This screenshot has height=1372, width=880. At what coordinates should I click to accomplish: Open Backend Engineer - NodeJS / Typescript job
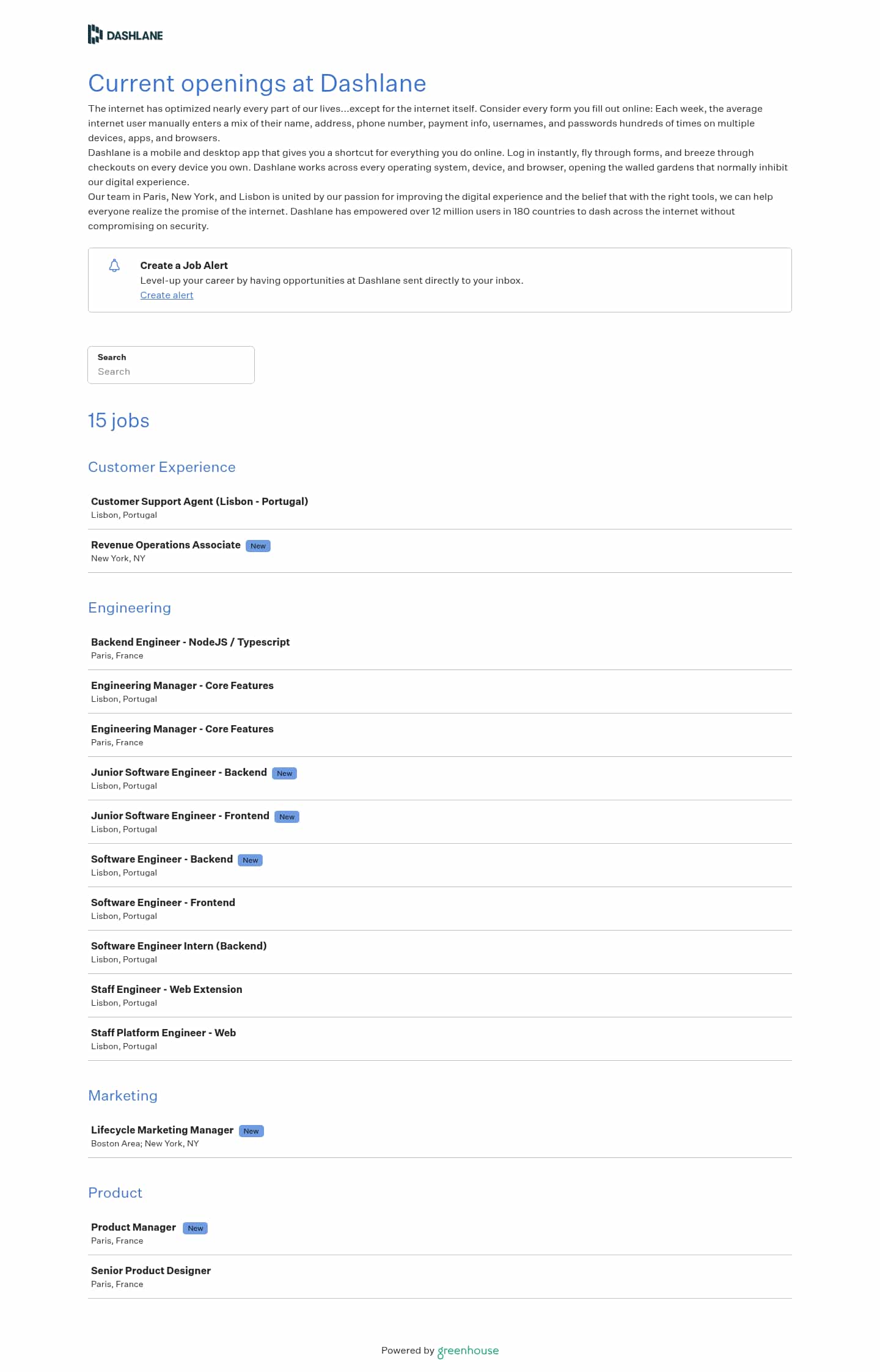[190, 642]
